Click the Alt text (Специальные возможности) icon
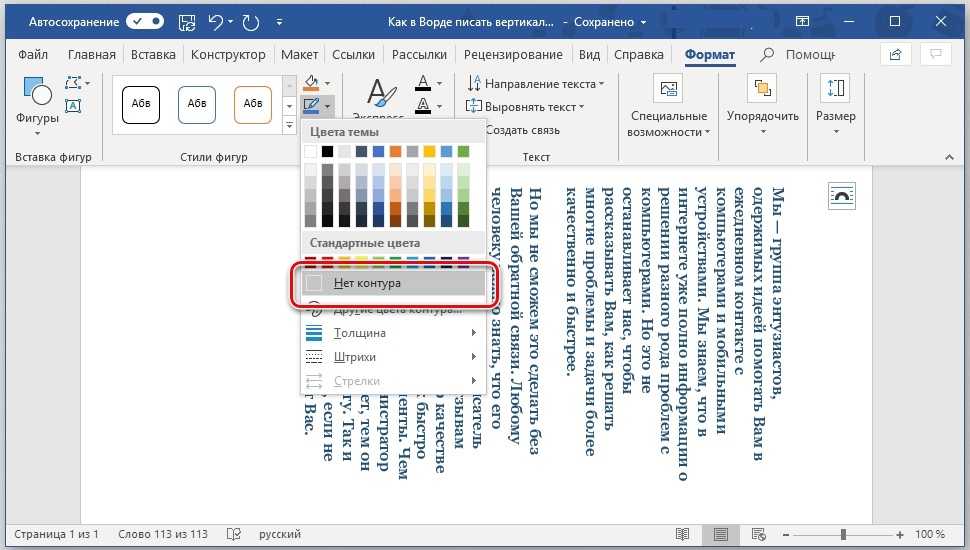This screenshot has height=550, width=970. [x=668, y=89]
